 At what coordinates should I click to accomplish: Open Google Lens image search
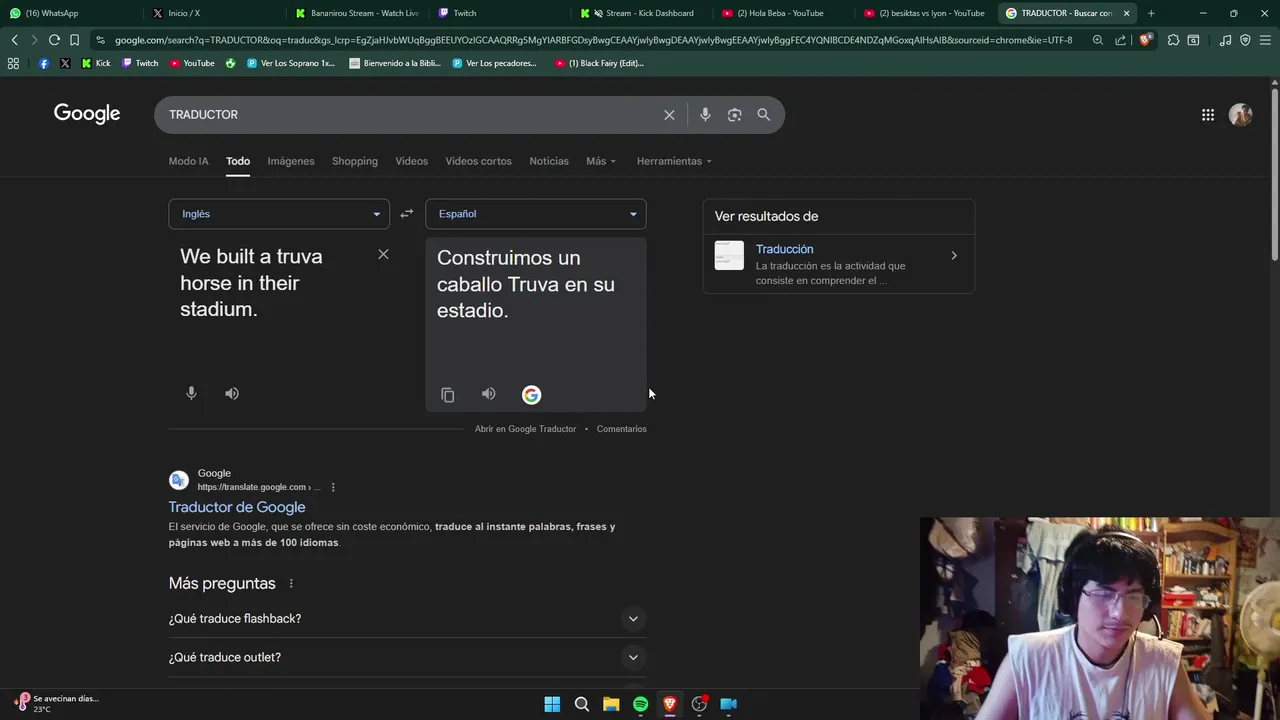pyautogui.click(x=734, y=115)
